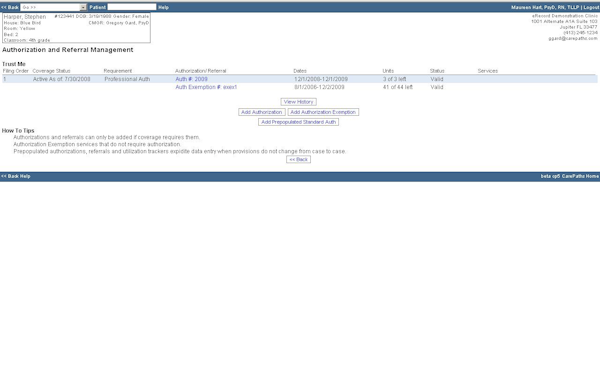The width and height of the screenshot is (600, 375).
Task: Click the Add Authorization button
Action: coord(262,112)
